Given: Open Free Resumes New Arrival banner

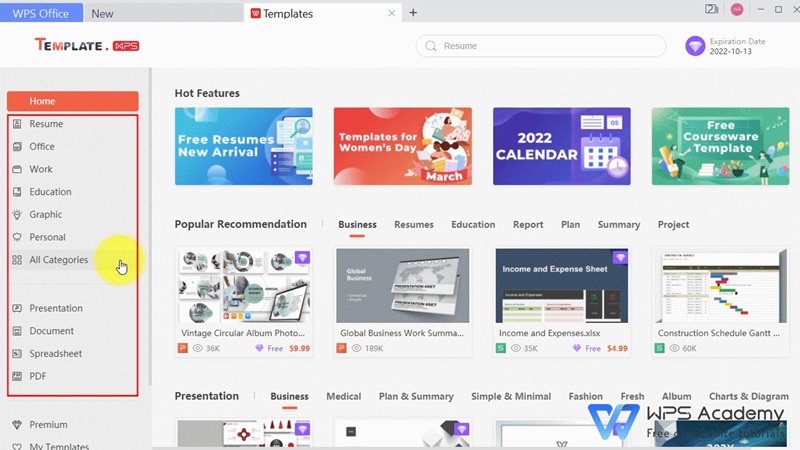Looking at the screenshot, I should (x=243, y=146).
